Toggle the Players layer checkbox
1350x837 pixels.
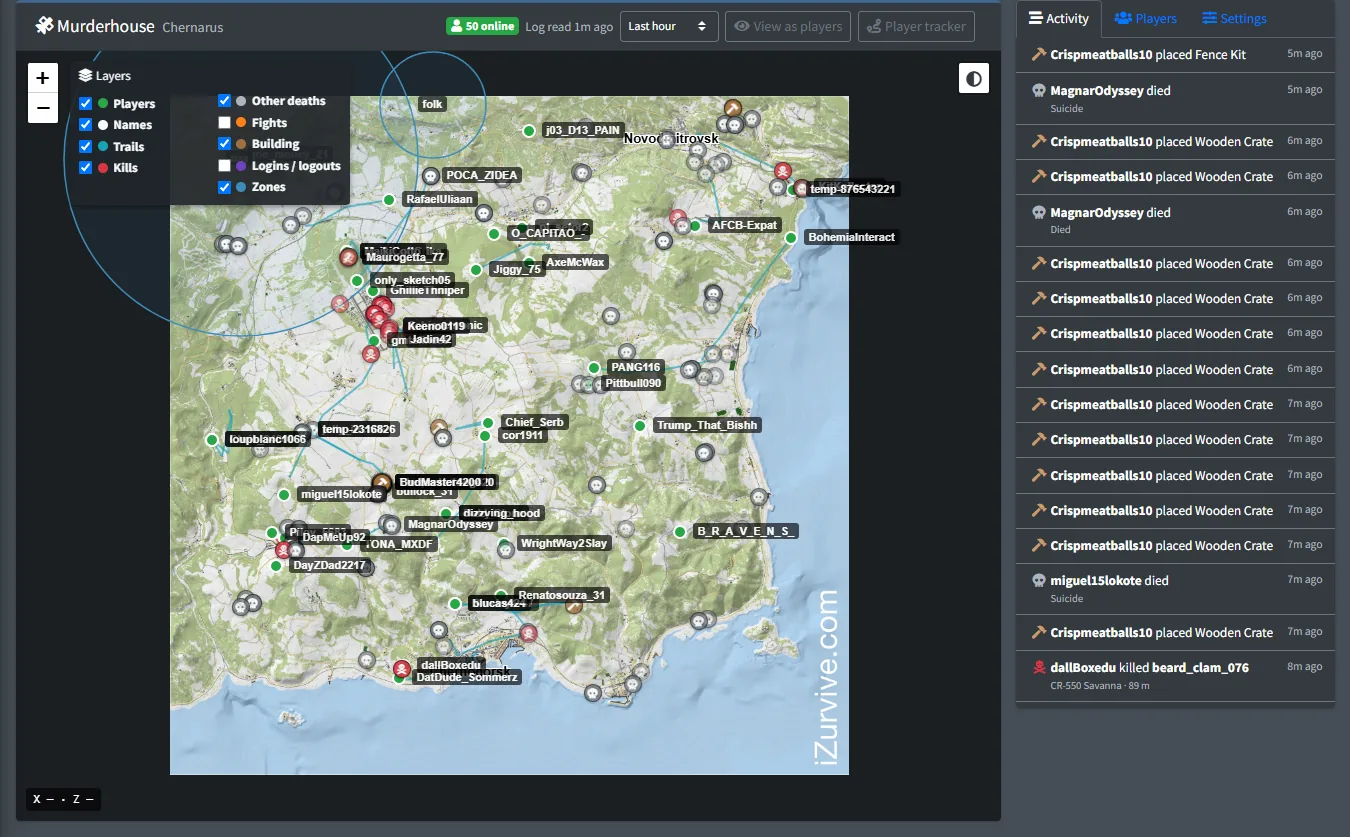click(86, 104)
